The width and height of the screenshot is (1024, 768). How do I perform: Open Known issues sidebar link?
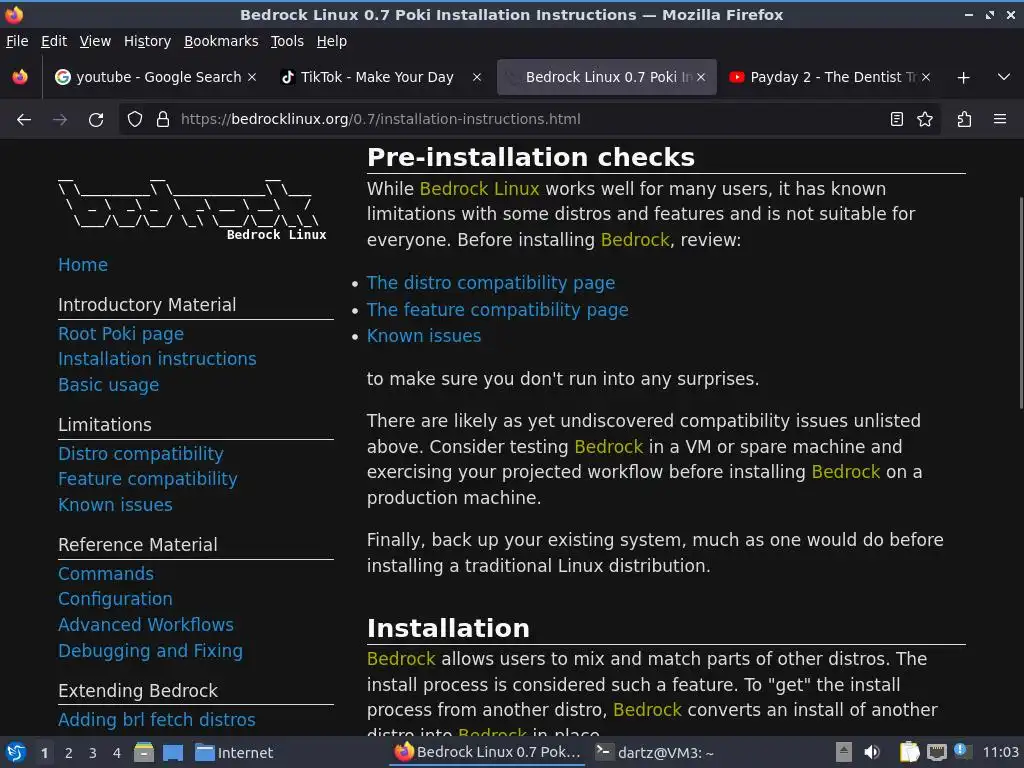115,505
